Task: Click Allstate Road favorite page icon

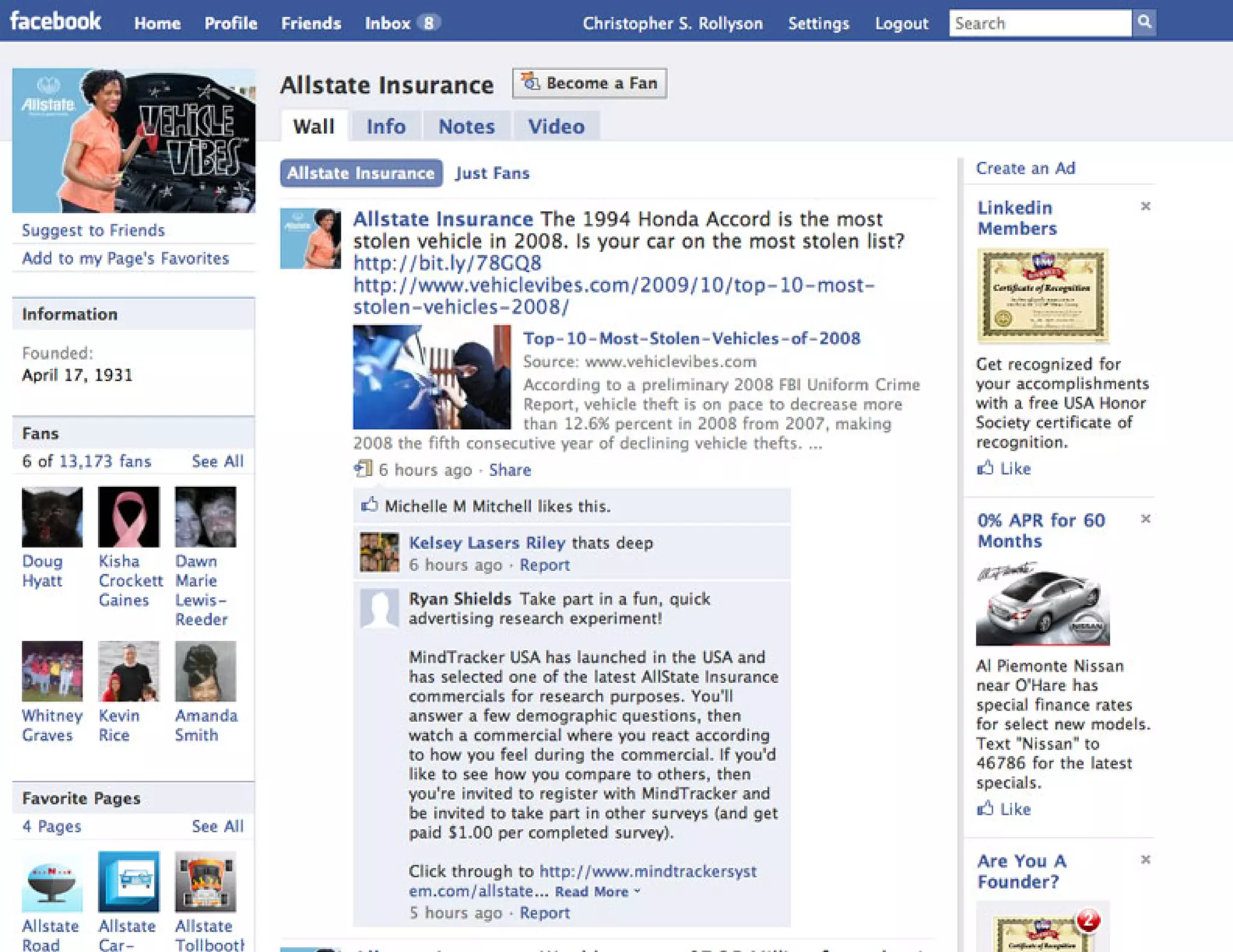Action: point(52,882)
